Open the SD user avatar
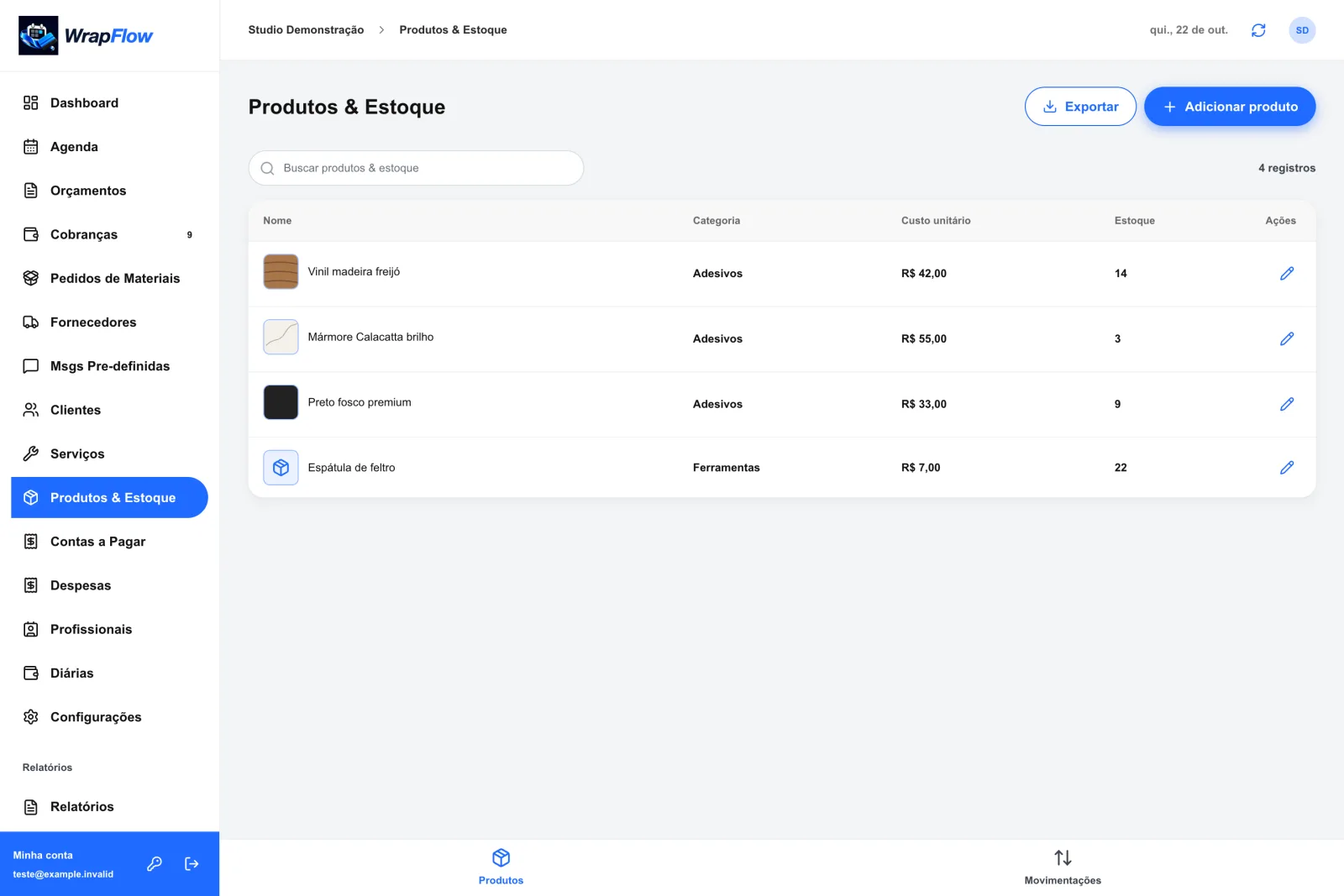1344x896 pixels. [x=1302, y=30]
